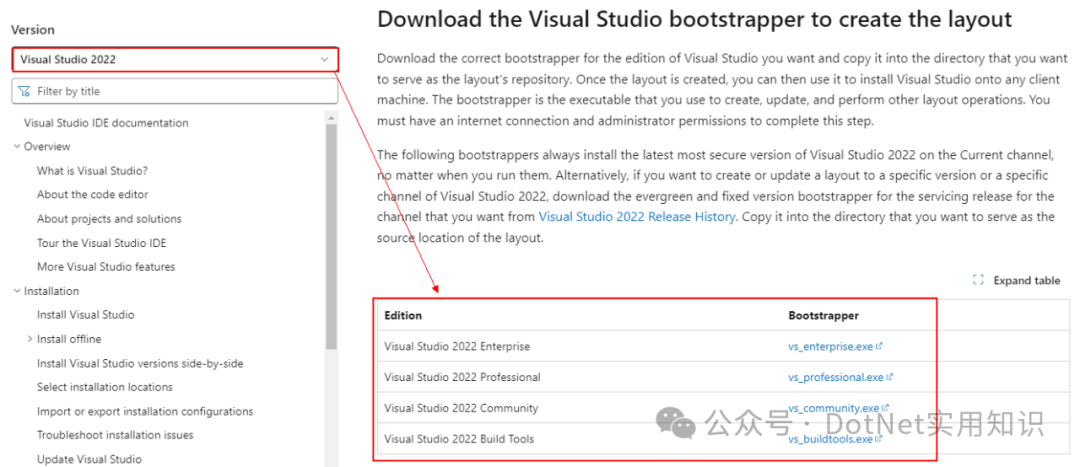Click the expand icon beside Expand table

[977, 280]
